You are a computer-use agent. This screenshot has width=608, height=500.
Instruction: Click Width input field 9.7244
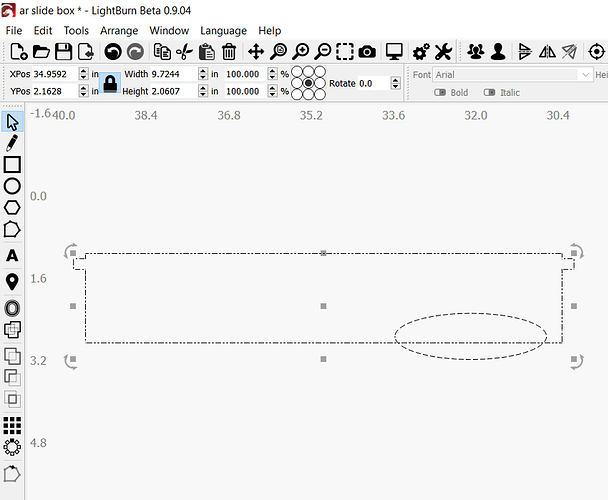[174, 74]
